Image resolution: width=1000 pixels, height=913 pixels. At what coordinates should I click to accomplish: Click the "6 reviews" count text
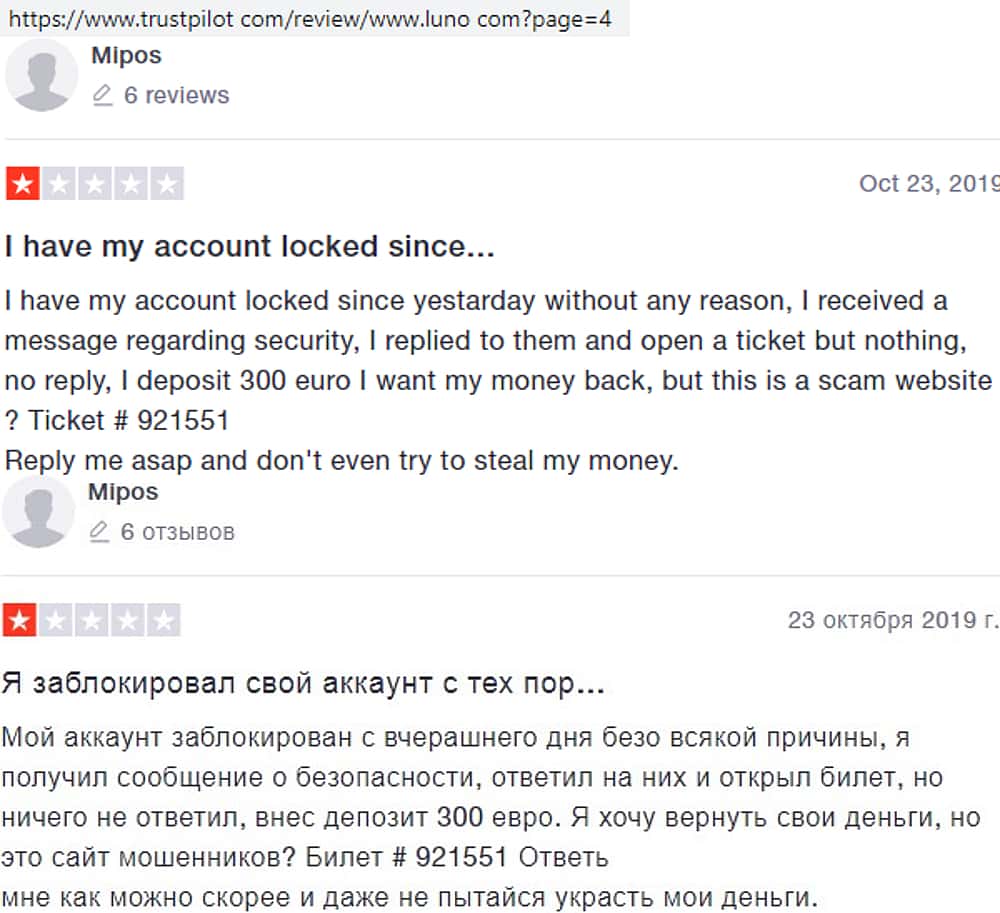(176, 96)
